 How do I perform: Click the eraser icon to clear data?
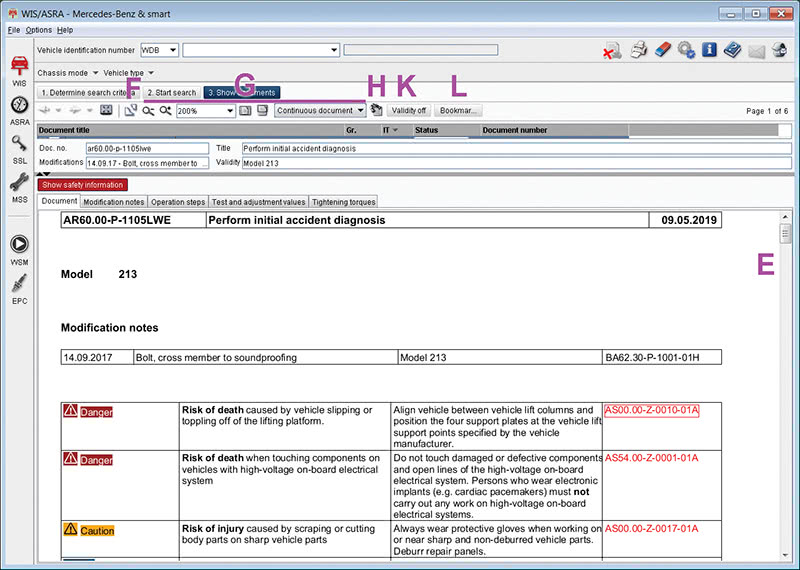(x=662, y=49)
